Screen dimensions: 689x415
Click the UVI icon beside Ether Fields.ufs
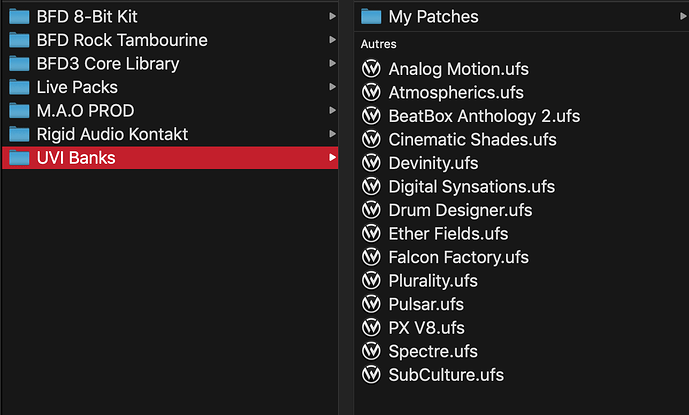[372, 234]
